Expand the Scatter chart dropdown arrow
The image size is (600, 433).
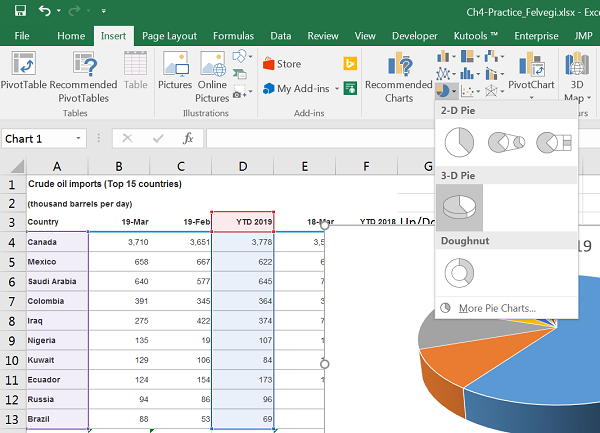point(478,91)
